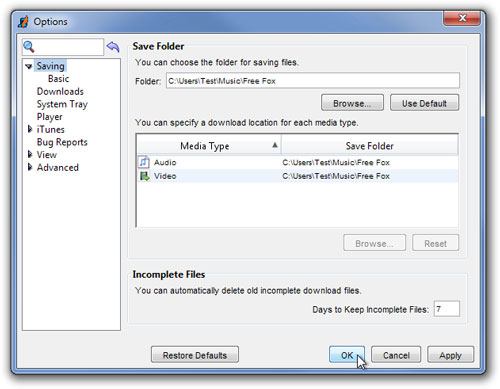Click the disabled Browse button below the table

pyautogui.click(x=374, y=243)
